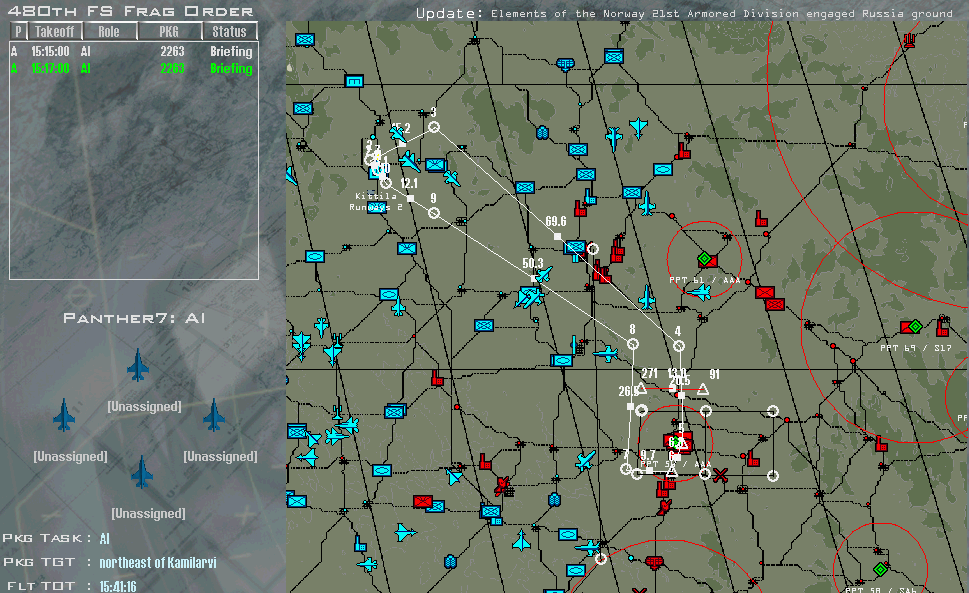Select the 15:15:00 takeoff flight row
Viewport: 969px width, 593px height.
[132, 51]
